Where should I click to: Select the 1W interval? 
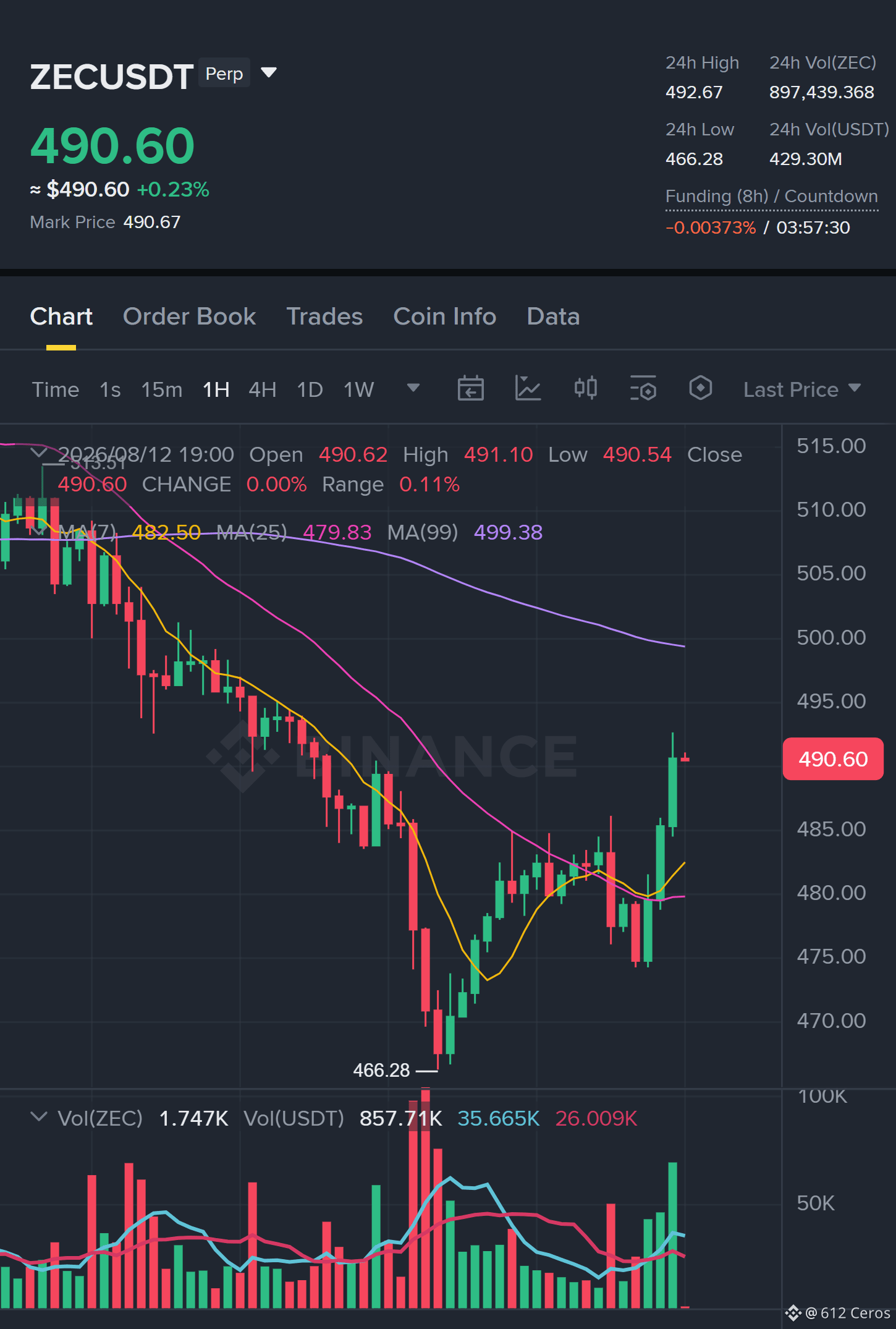coord(359,389)
